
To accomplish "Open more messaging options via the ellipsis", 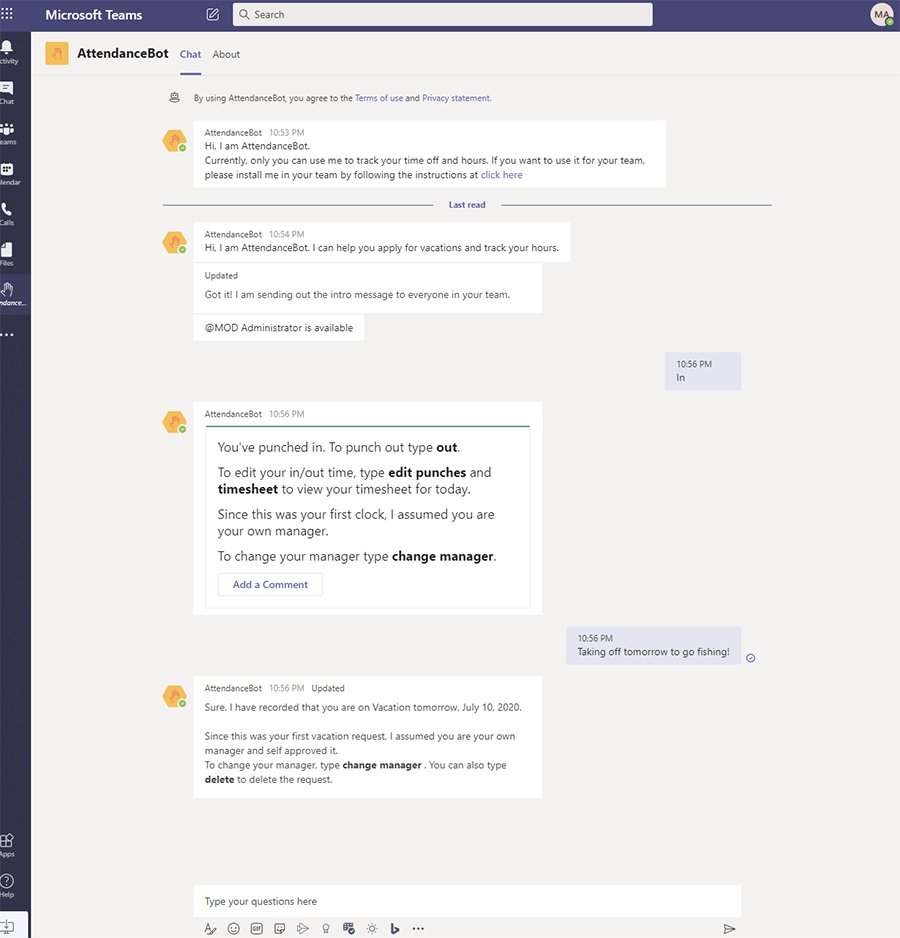I will [x=418, y=928].
